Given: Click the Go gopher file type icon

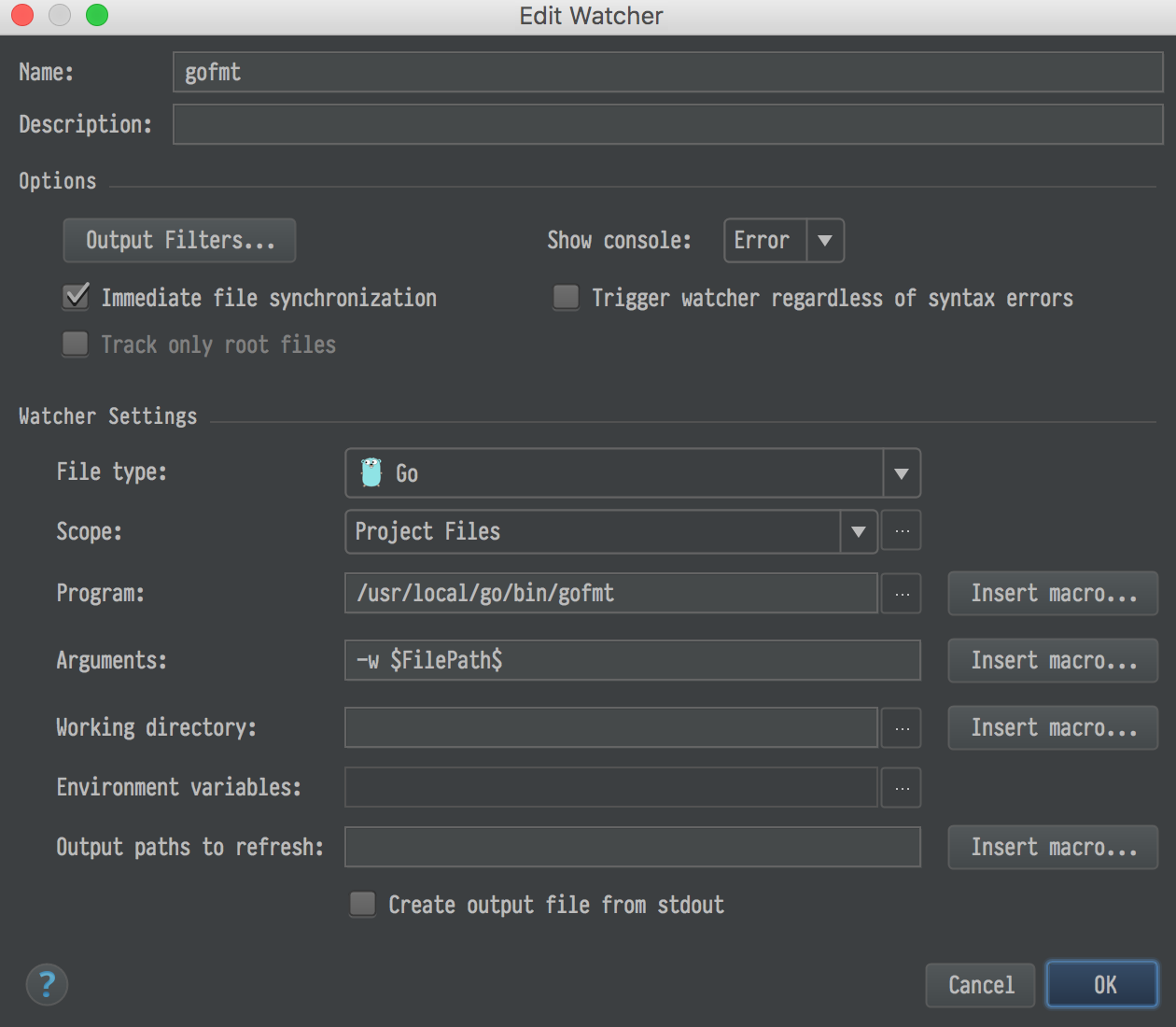Looking at the screenshot, I should click(x=371, y=472).
